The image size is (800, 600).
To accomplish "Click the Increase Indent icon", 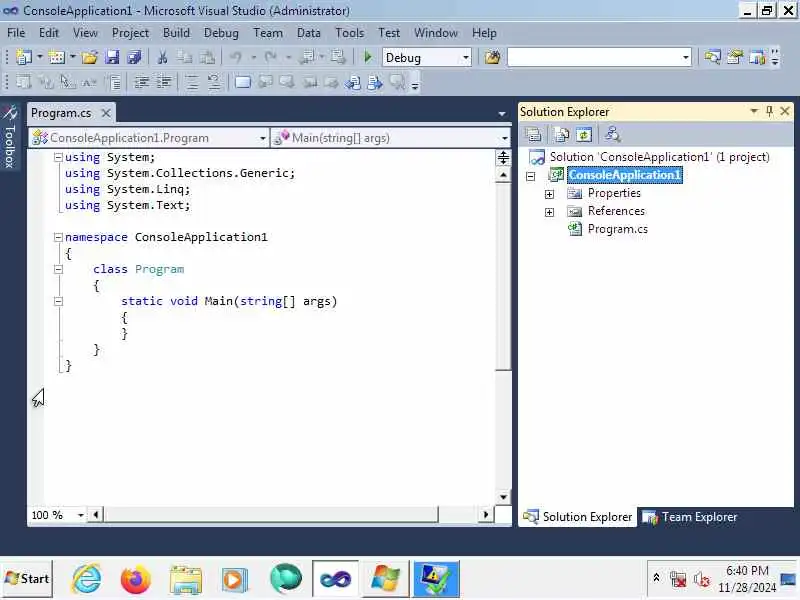I will [164, 82].
